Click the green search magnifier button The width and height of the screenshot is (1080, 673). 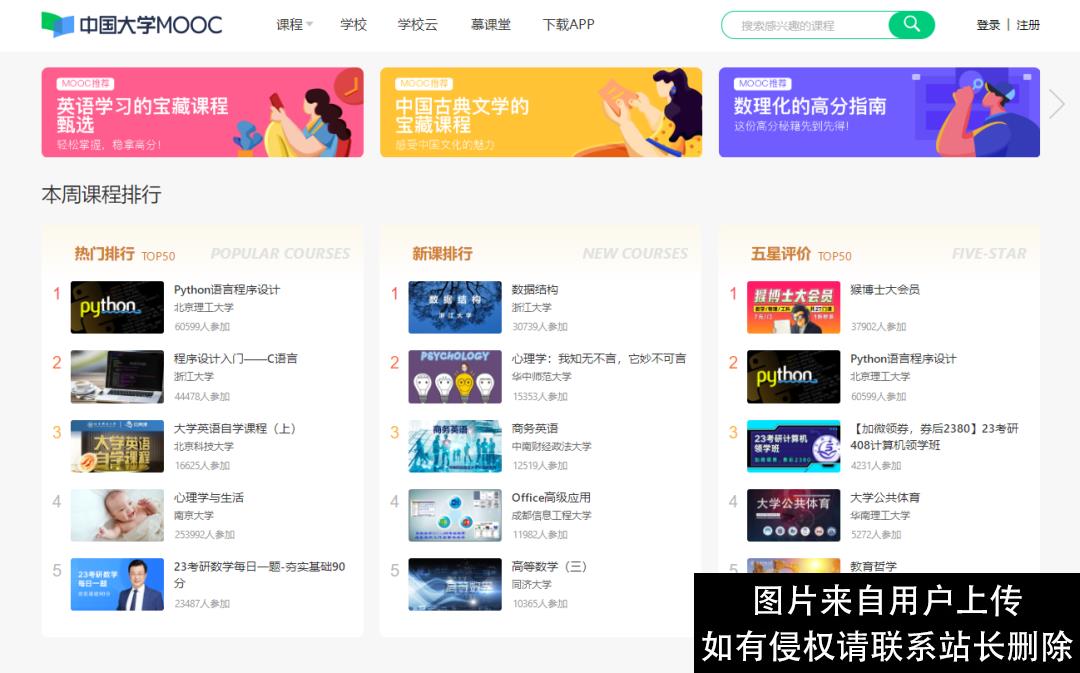coord(910,24)
